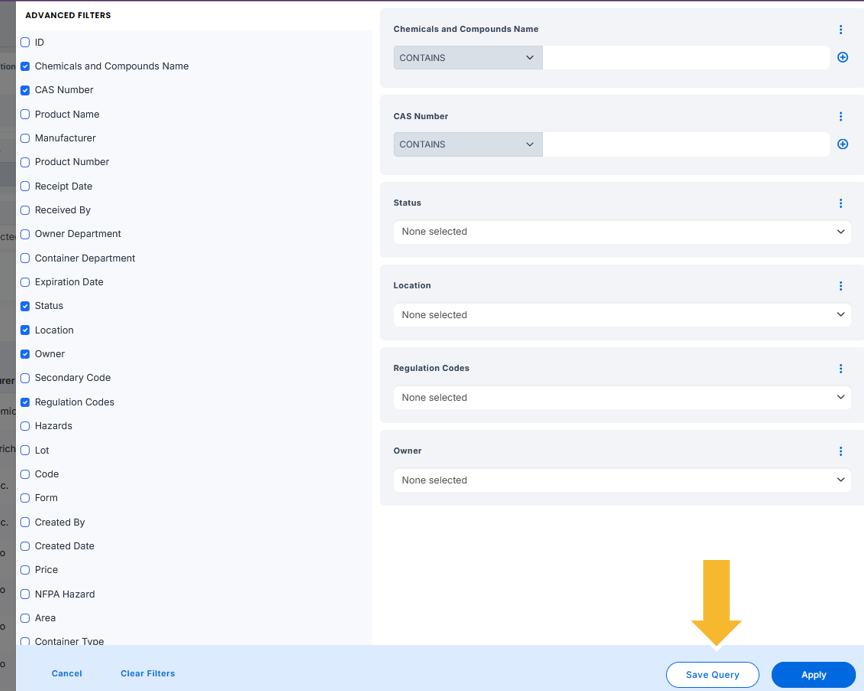Enable the Manufacturer filter

(x=25, y=138)
